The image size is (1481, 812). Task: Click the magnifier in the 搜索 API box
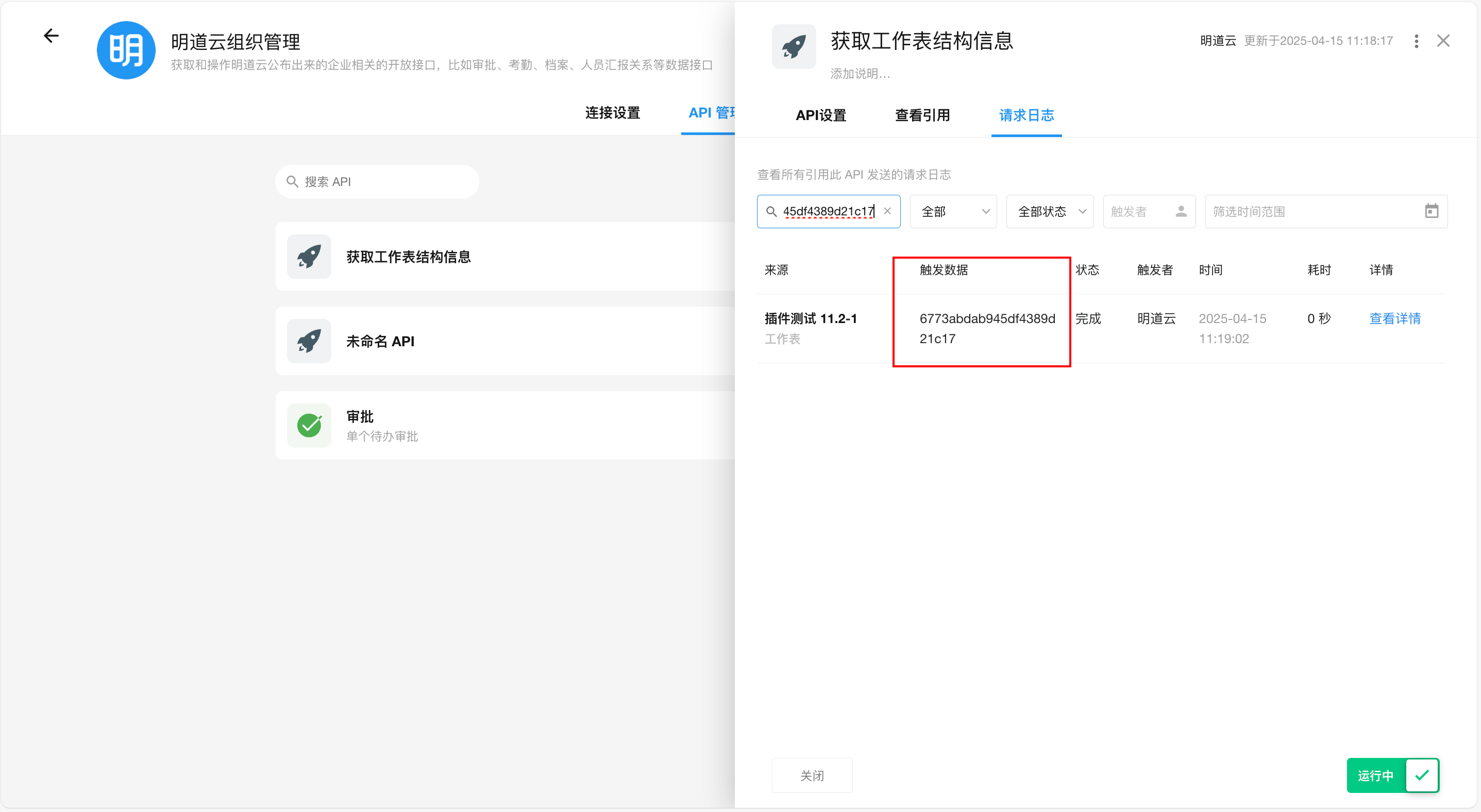[x=292, y=181]
